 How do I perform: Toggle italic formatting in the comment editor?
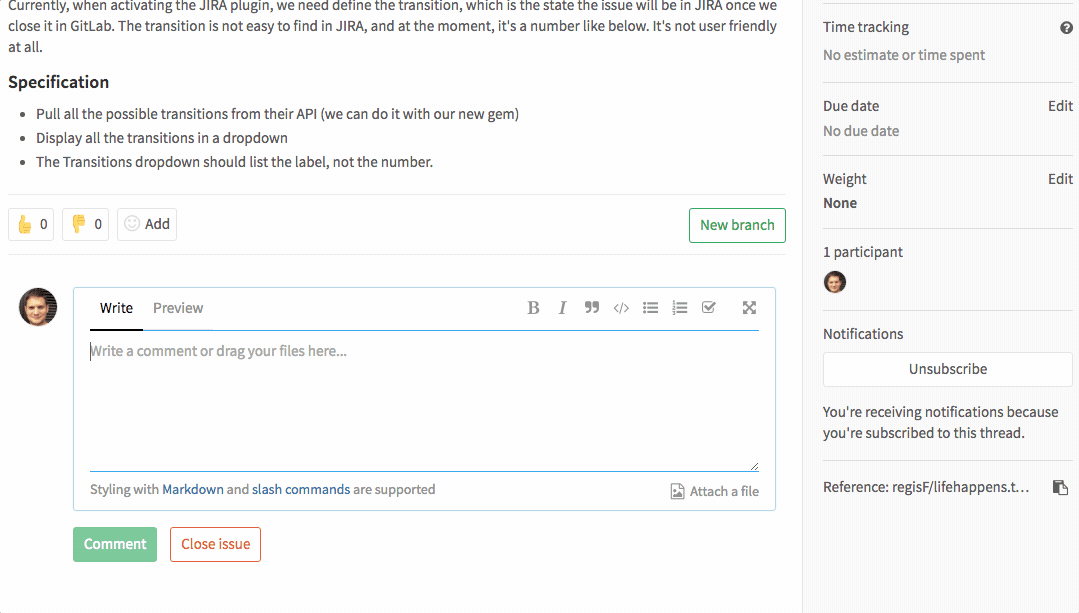point(562,307)
